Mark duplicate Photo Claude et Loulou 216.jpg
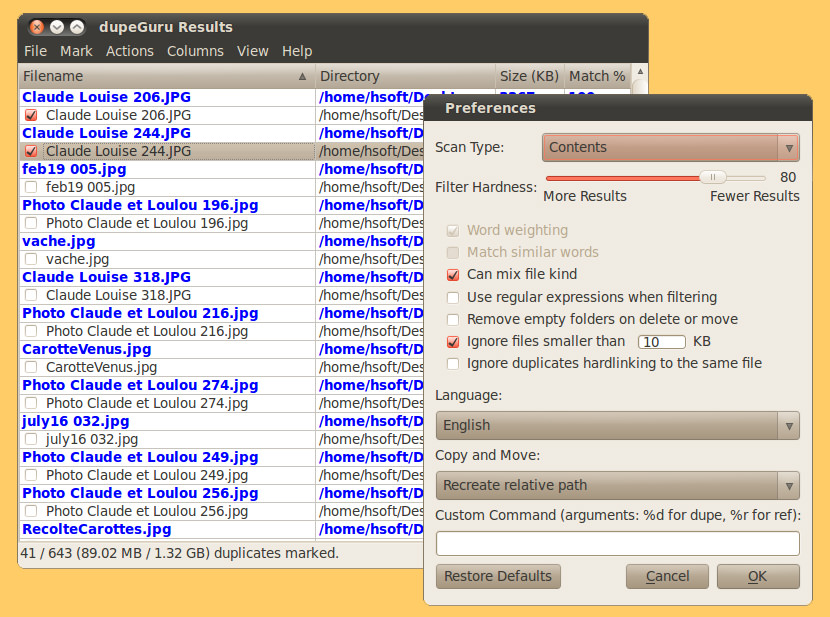 point(31,331)
